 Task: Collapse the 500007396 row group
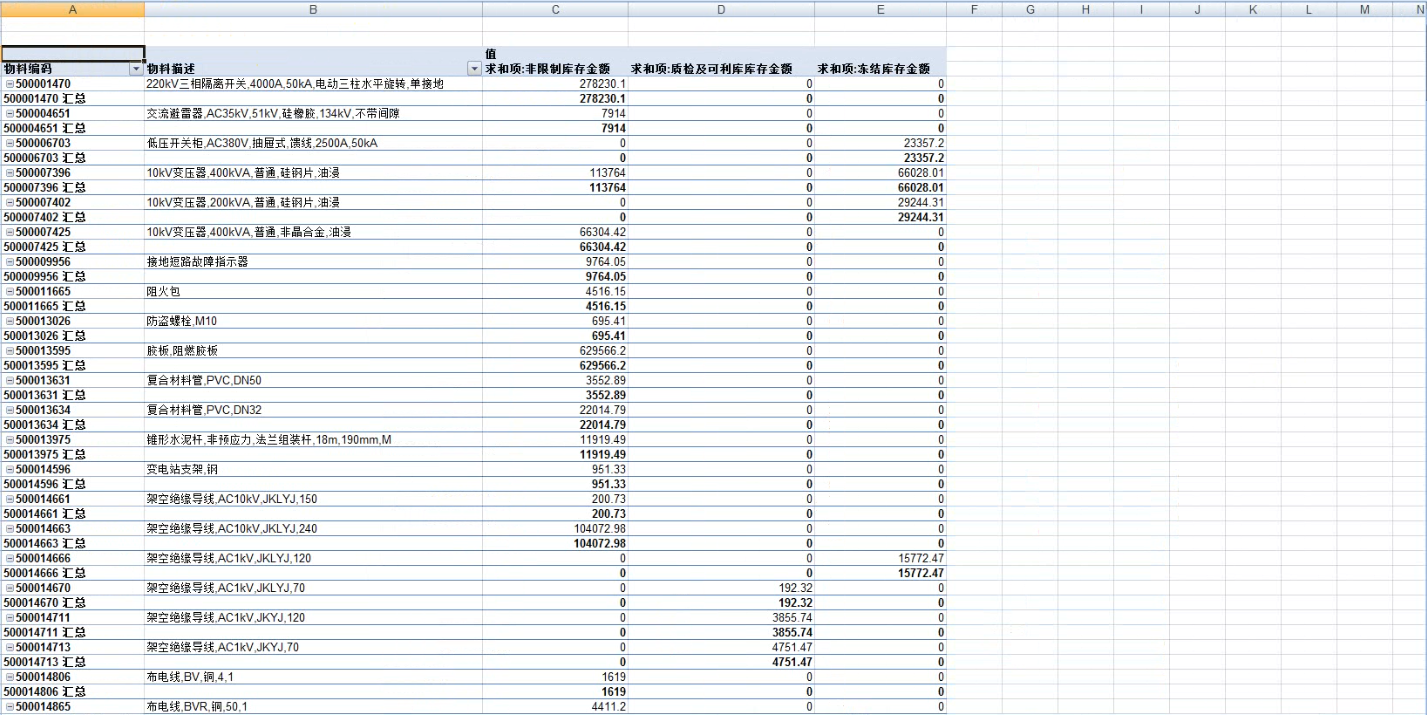[10, 173]
